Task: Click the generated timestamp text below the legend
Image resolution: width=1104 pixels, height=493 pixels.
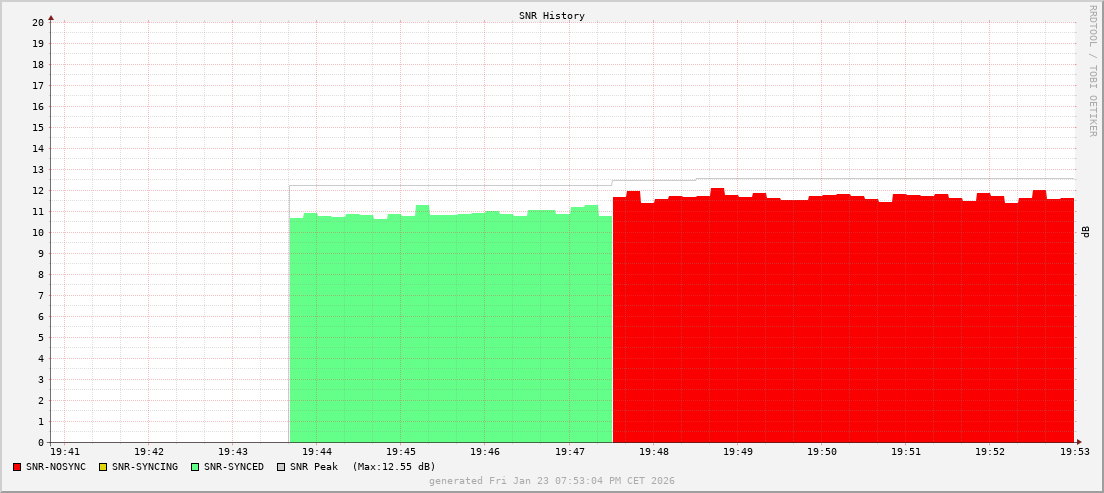Action: point(551,481)
